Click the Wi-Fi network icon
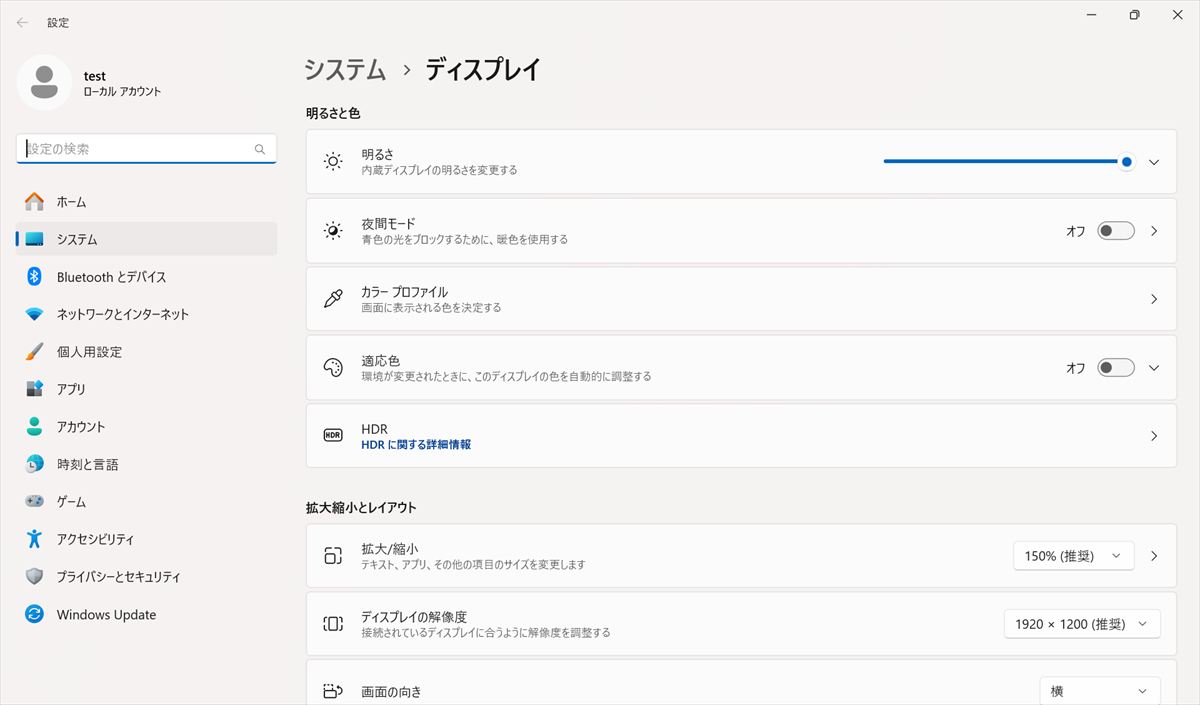The width and height of the screenshot is (1200, 705). point(35,314)
